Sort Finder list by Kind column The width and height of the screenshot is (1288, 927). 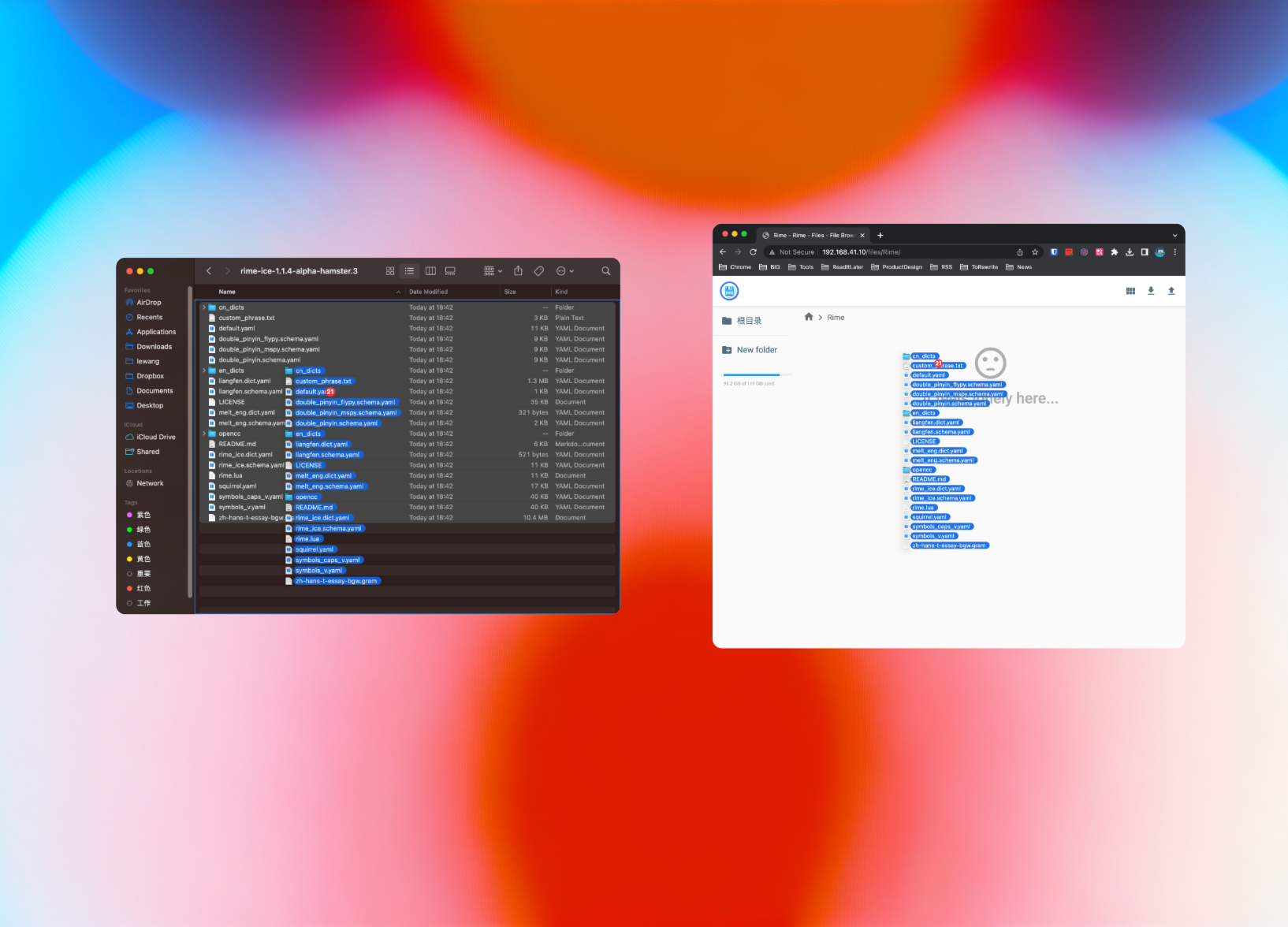tap(585, 292)
